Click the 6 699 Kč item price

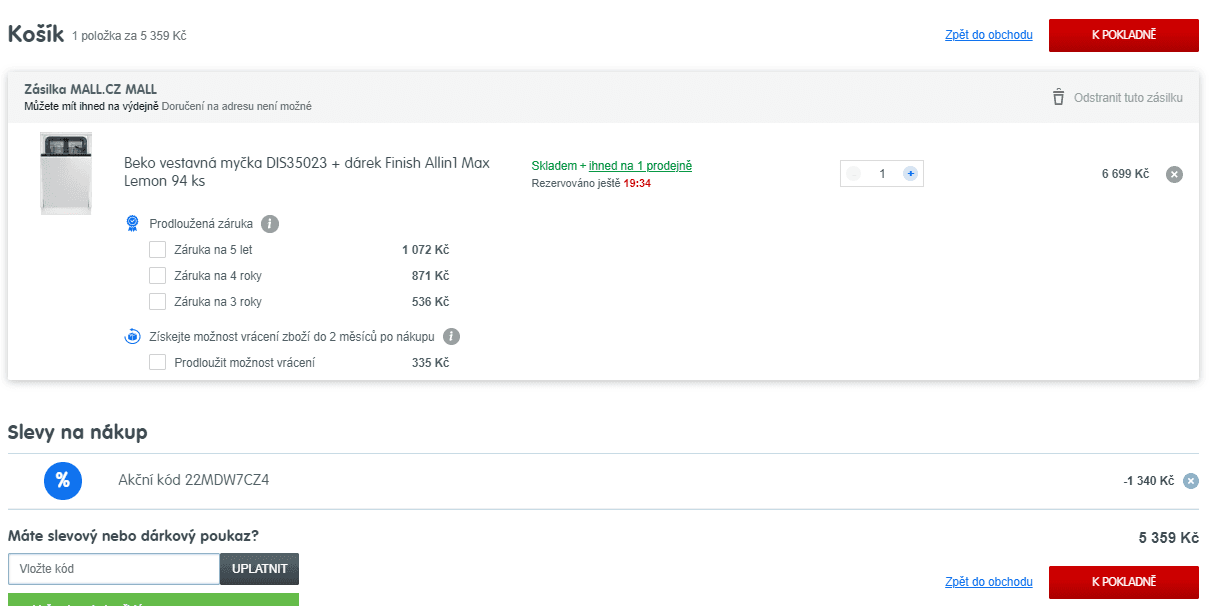pos(1126,174)
